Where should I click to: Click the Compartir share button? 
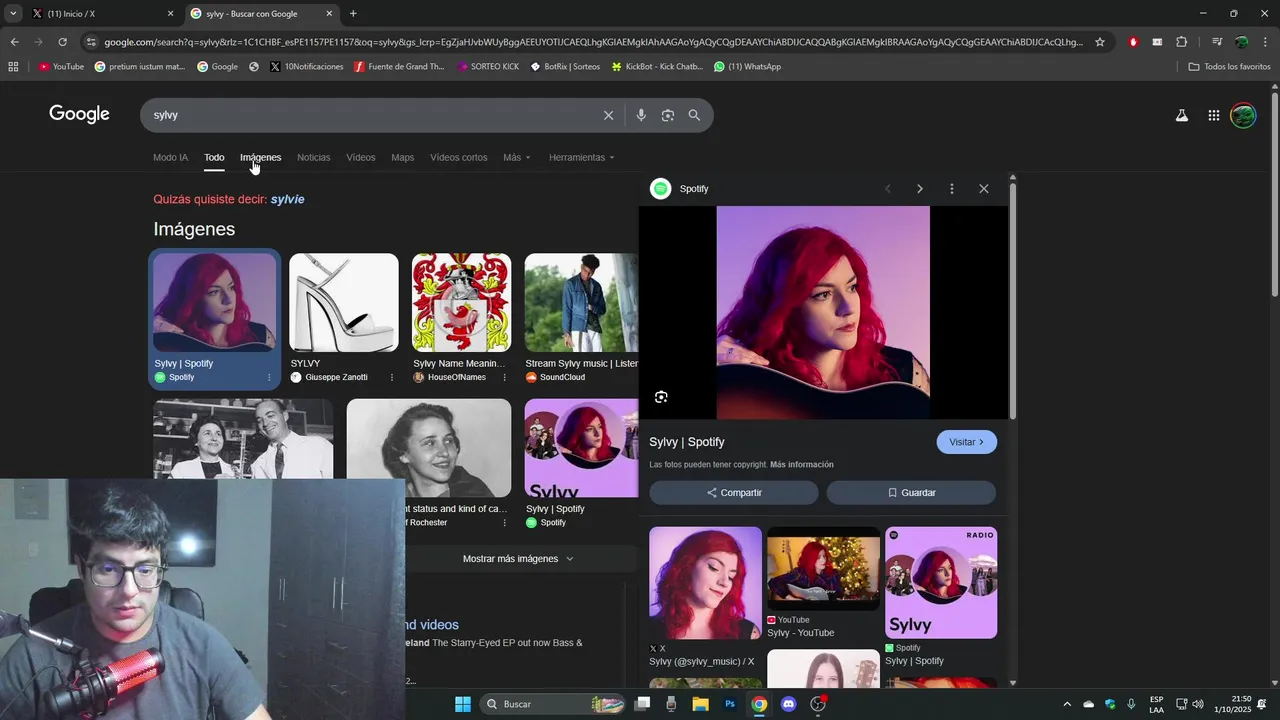734,493
